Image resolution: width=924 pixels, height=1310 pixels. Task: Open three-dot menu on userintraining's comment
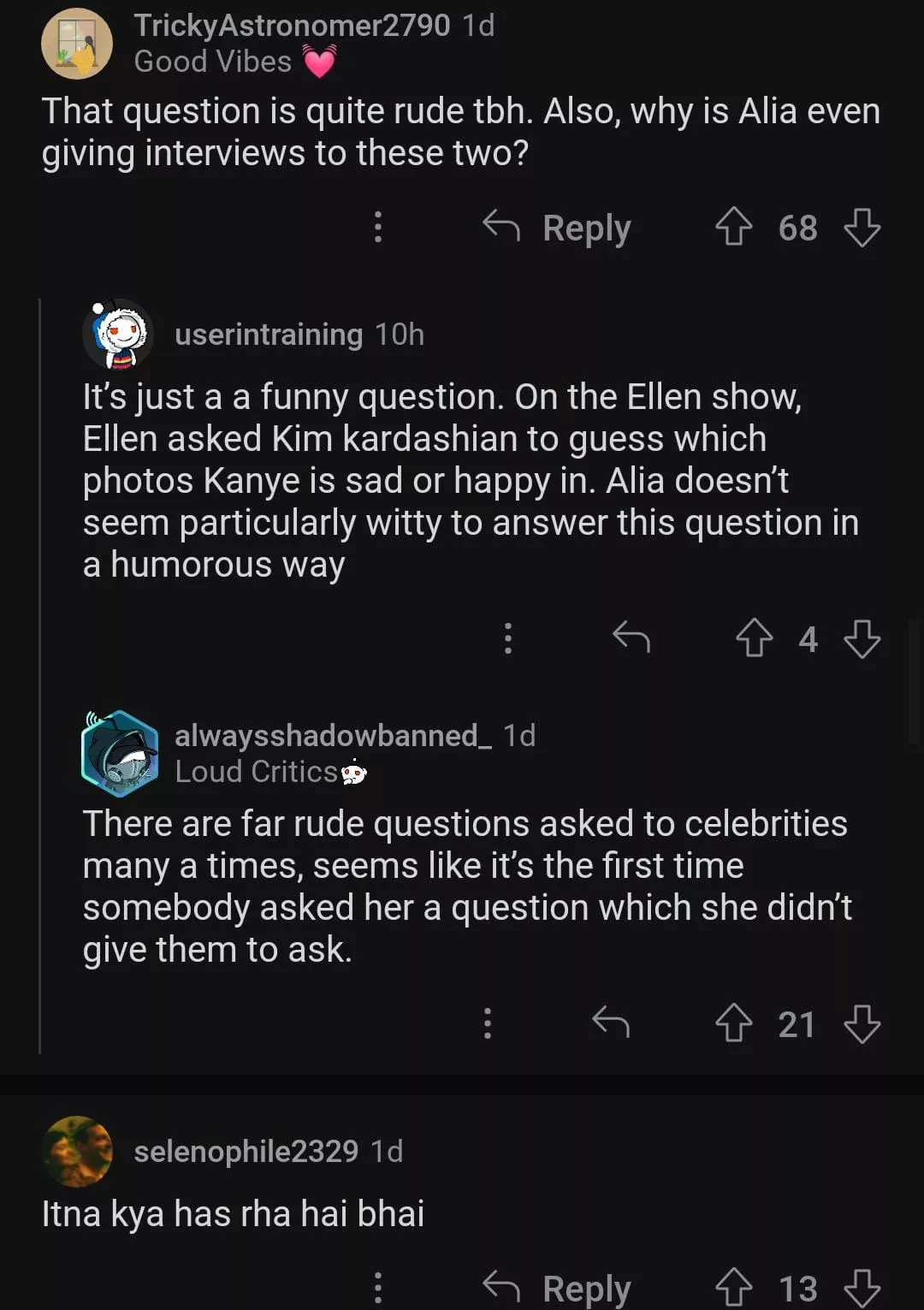click(x=508, y=638)
